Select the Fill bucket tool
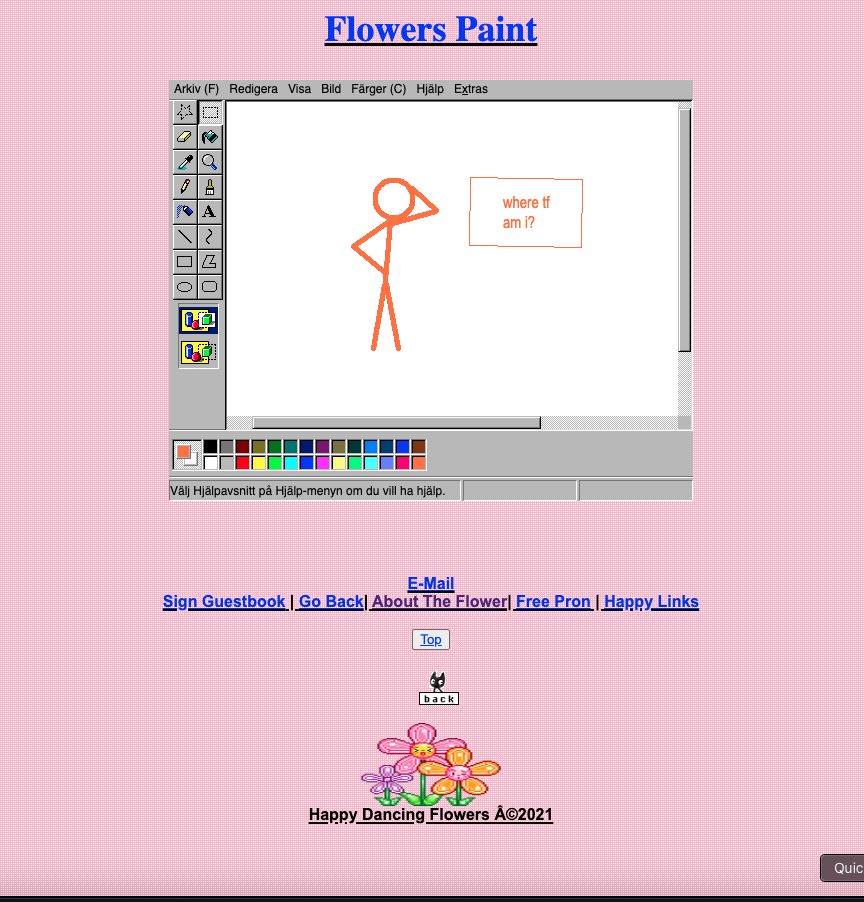Screen dimensions: 864x902 tap(210, 137)
